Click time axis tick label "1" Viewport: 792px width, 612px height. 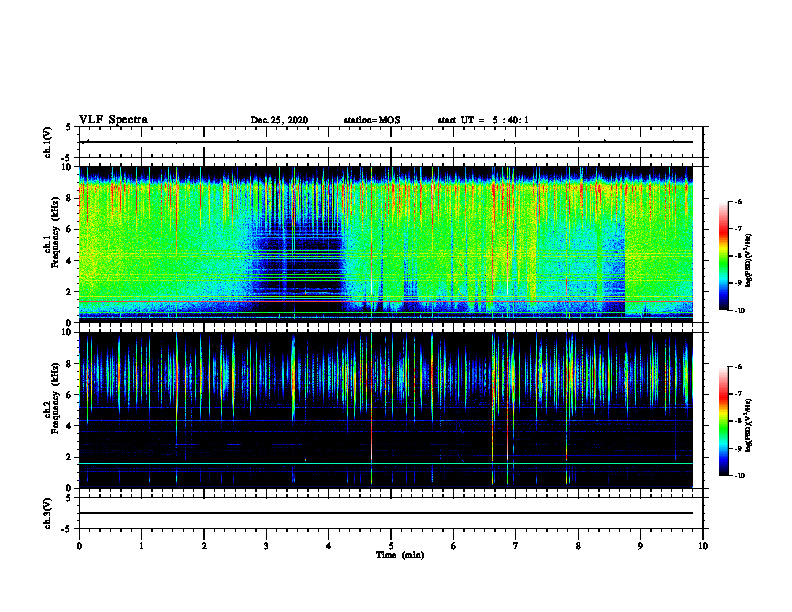click(141, 546)
